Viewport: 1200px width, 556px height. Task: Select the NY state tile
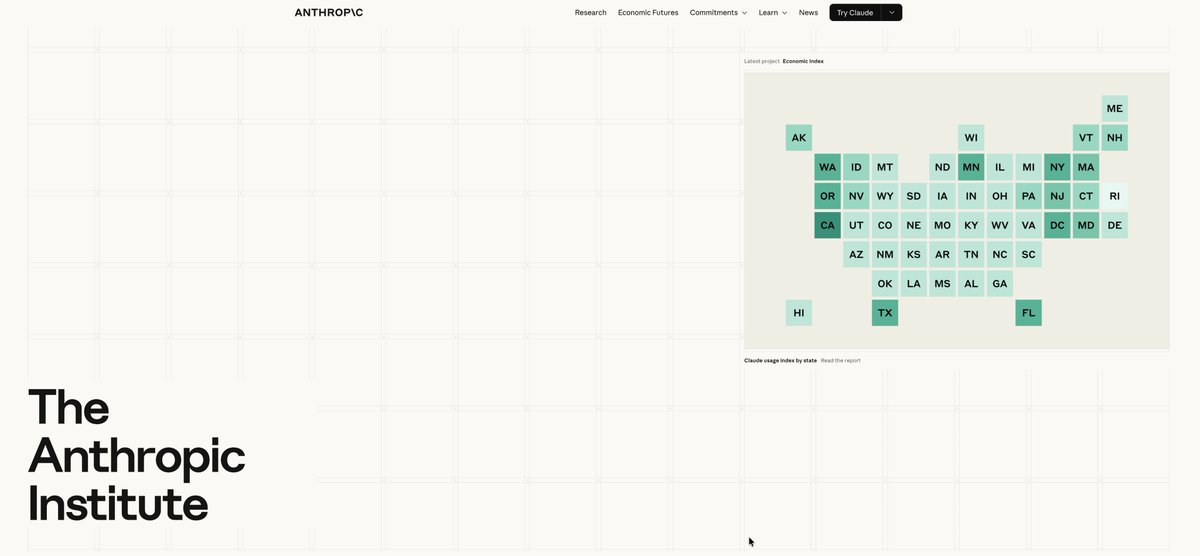pos(1057,167)
